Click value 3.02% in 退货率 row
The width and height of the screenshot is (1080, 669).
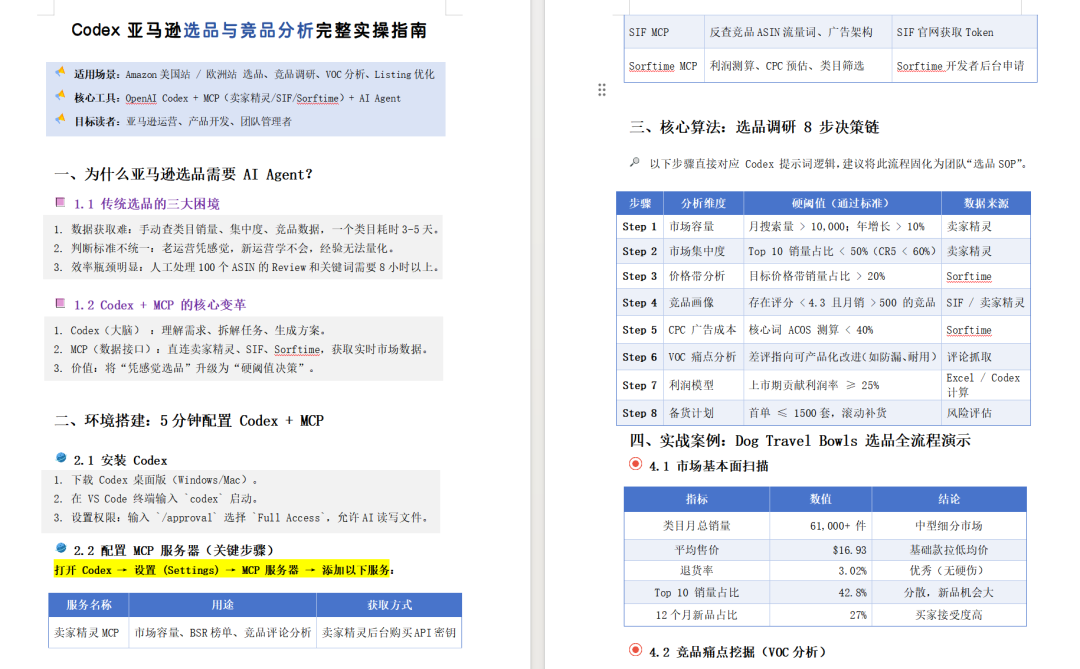click(x=852, y=570)
